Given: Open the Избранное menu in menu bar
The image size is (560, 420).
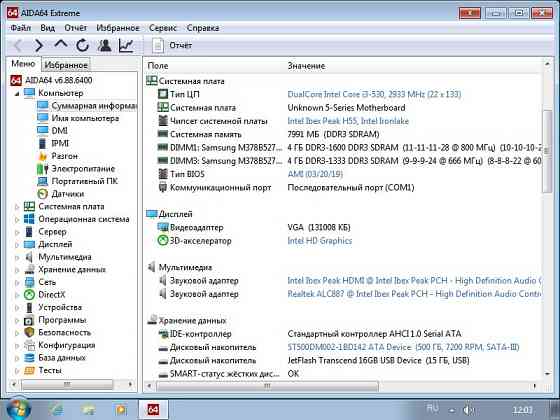Looking at the screenshot, I should (x=118, y=28).
